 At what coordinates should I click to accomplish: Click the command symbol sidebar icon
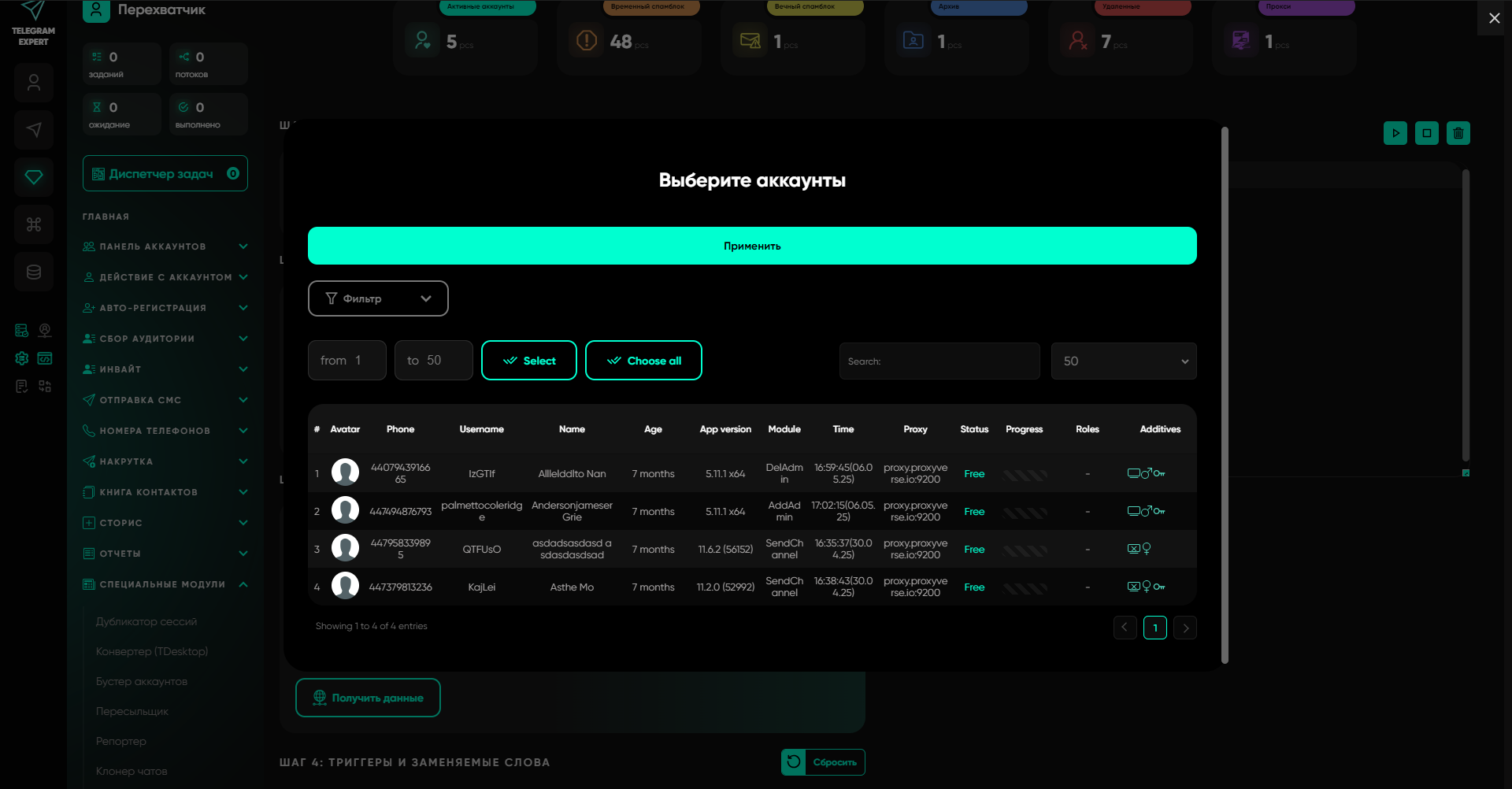(34, 224)
